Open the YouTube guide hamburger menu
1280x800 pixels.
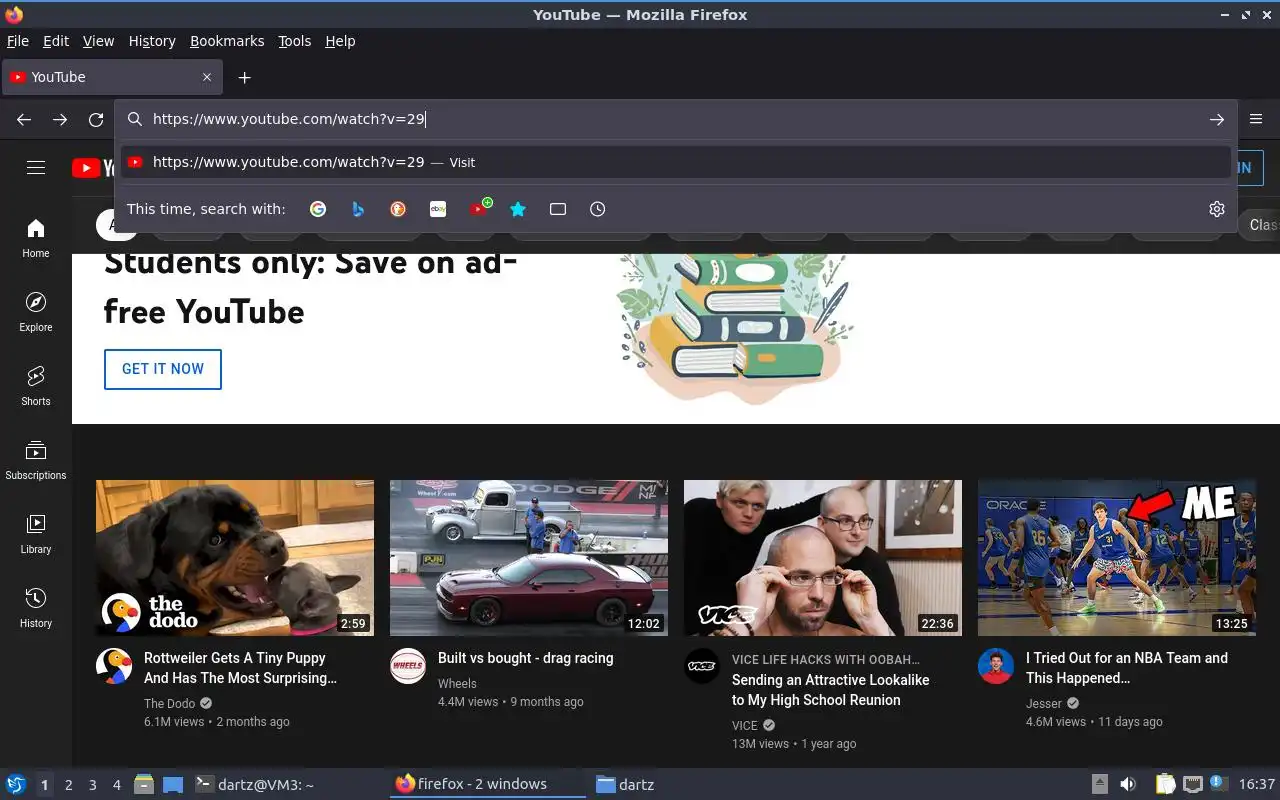coord(36,168)
